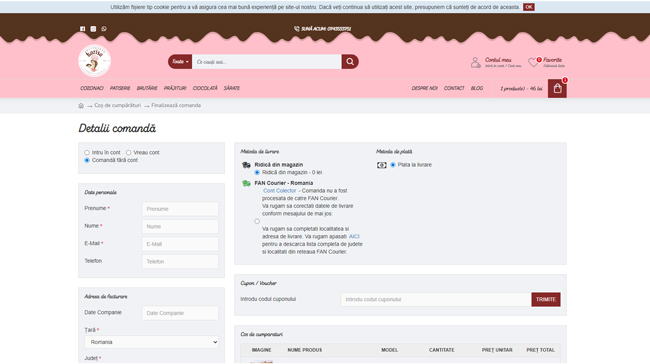
Task: Open the Facebook social icon
Action: tap(82, 29)
